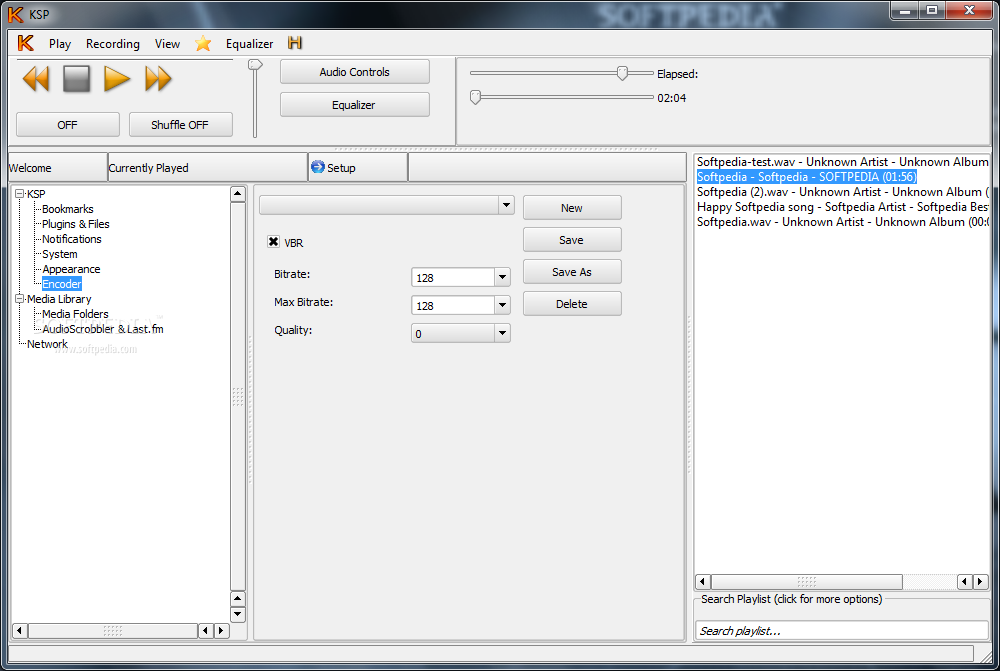Open the Bitrate dropdown
Image resolution: width=1000 pixels, height=671 pixels.
tap(503, 277)
